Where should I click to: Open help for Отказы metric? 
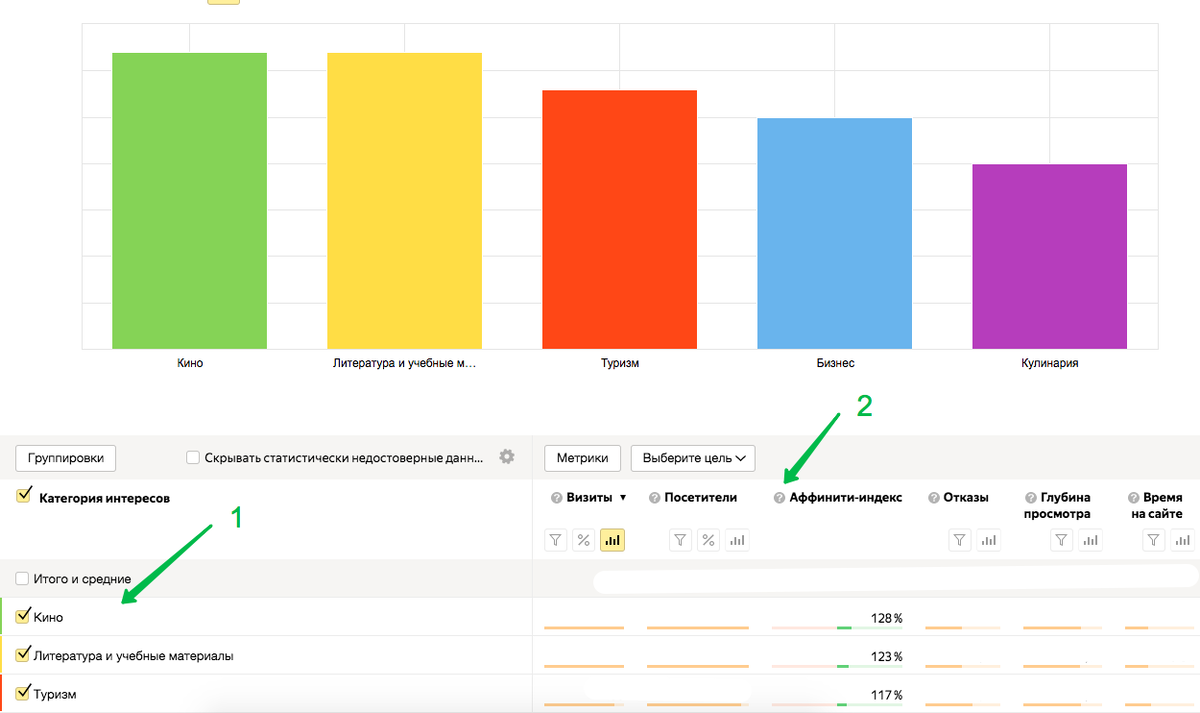tap(933, 497)
